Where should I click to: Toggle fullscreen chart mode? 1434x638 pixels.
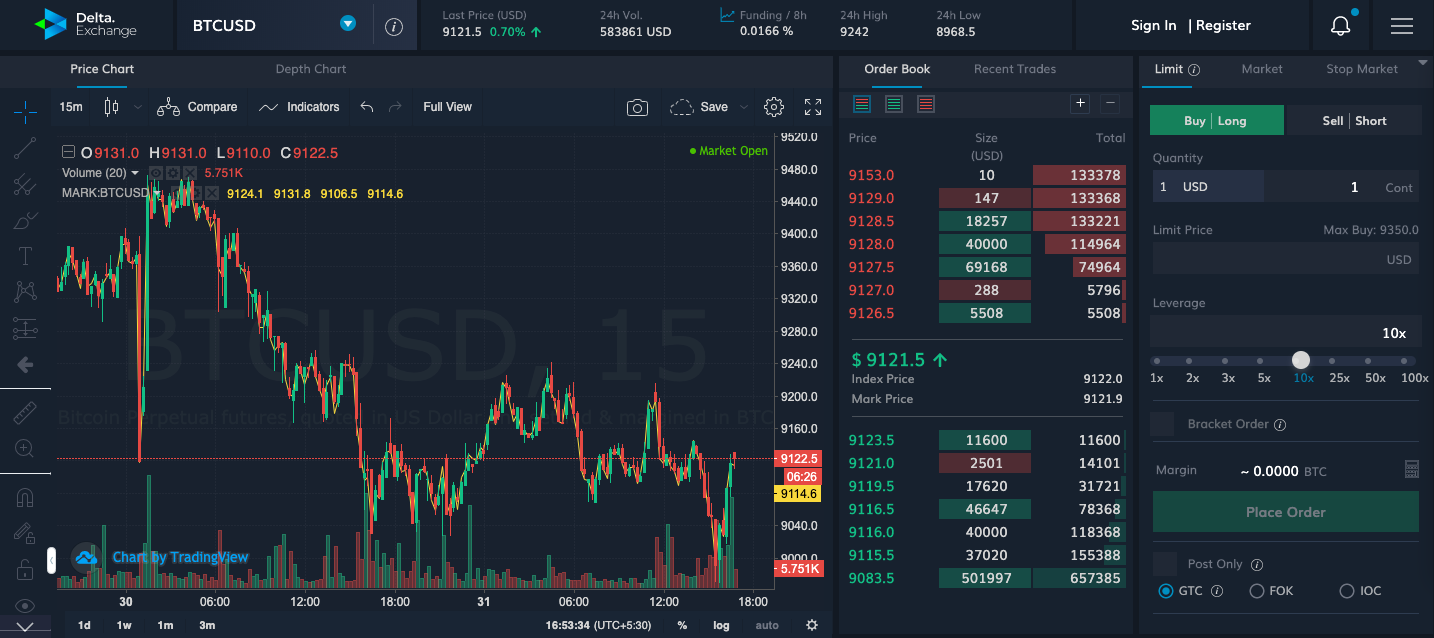[x=813, y=107]
